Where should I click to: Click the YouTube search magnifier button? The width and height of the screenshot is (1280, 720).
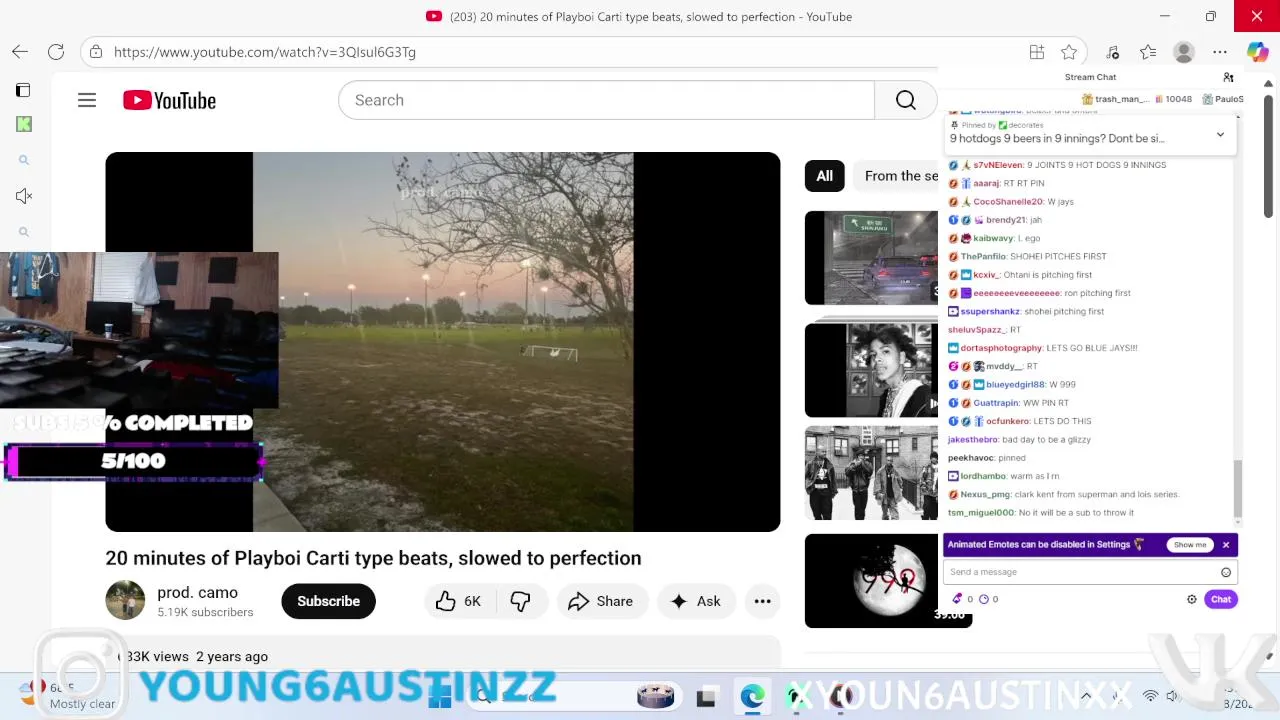(905, 100)
